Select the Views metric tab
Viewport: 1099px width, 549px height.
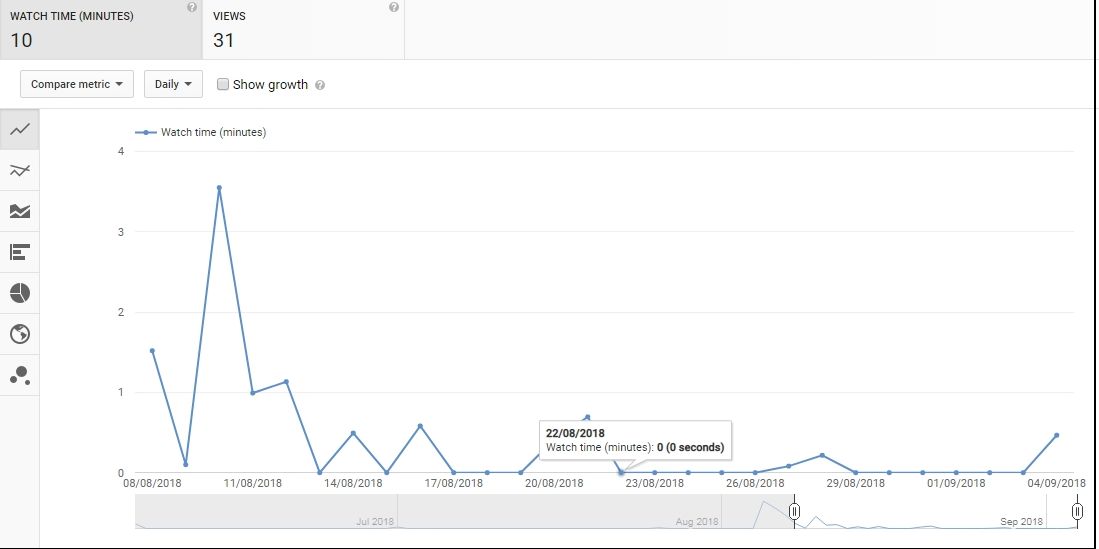(303, 29)
